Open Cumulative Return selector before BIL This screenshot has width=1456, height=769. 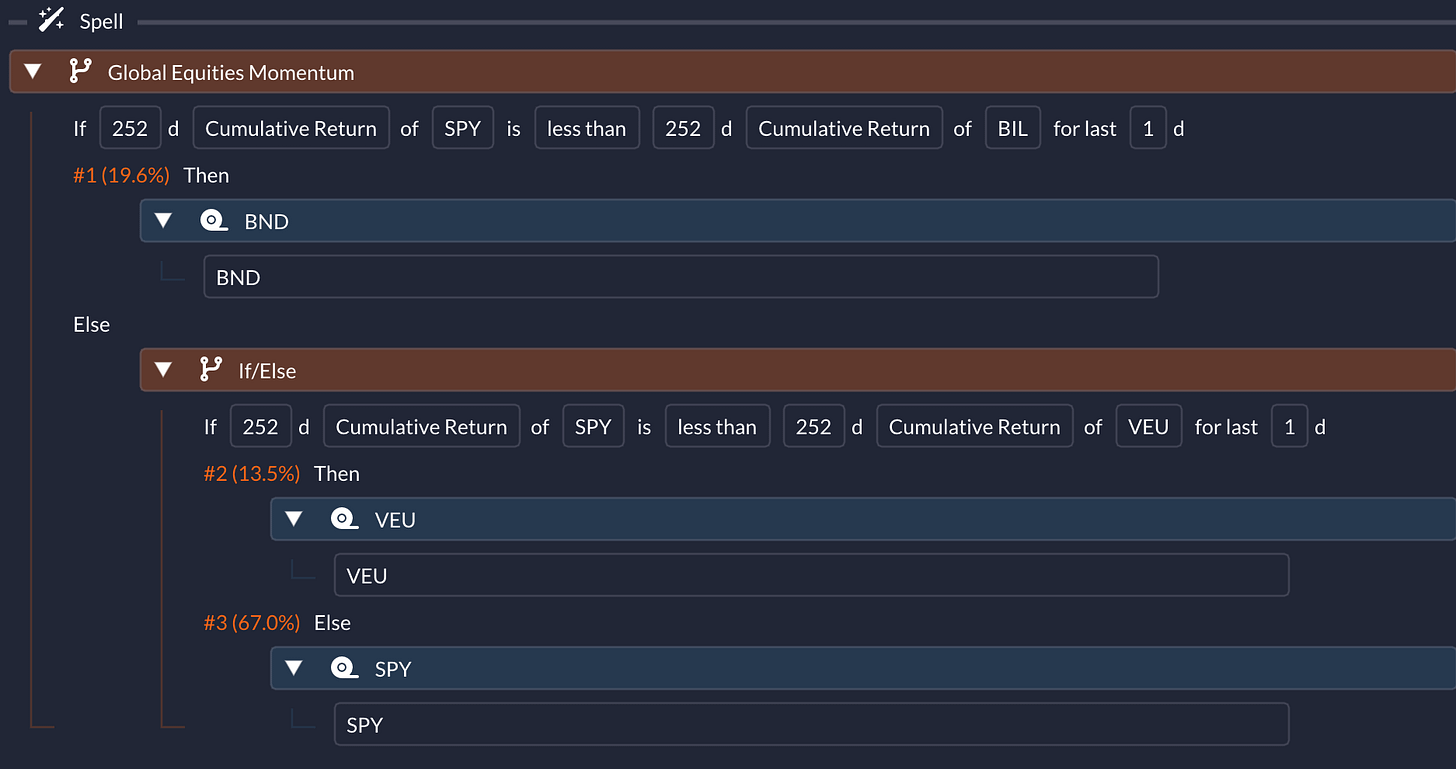(844, 128)
